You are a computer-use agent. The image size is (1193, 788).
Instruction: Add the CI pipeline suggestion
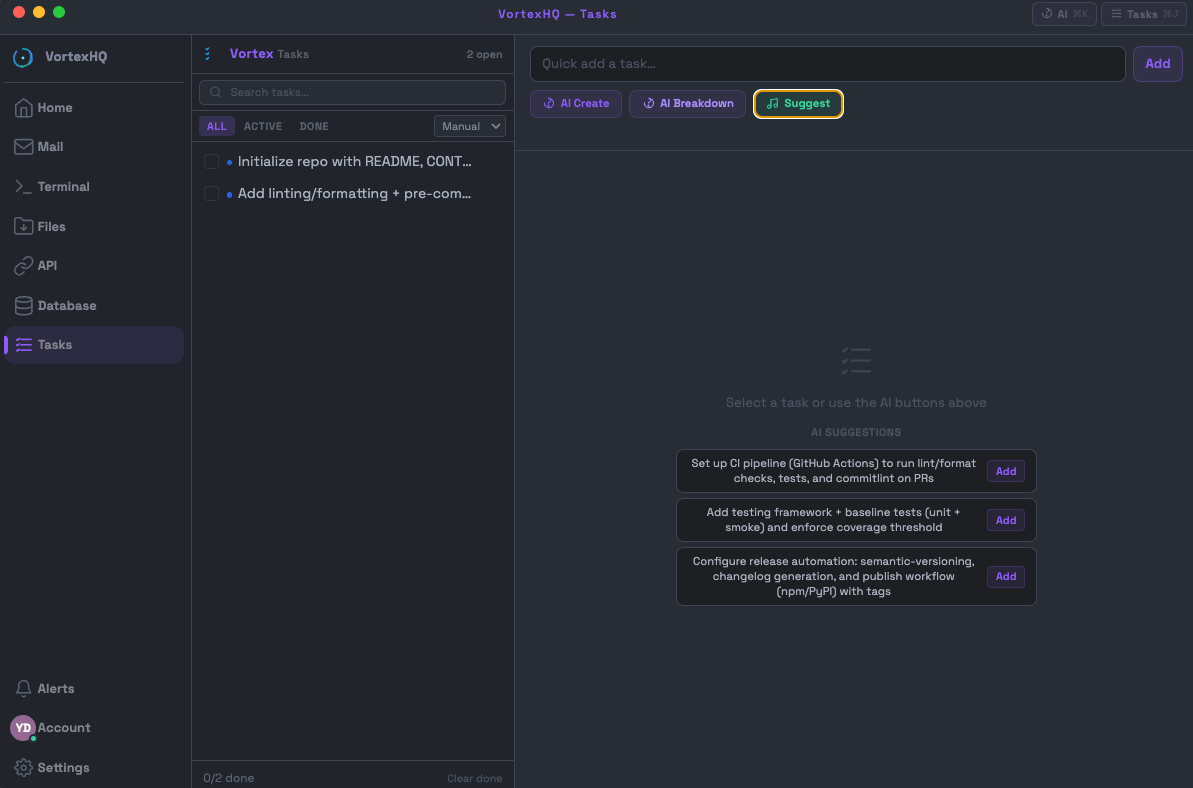[1005, 471]
